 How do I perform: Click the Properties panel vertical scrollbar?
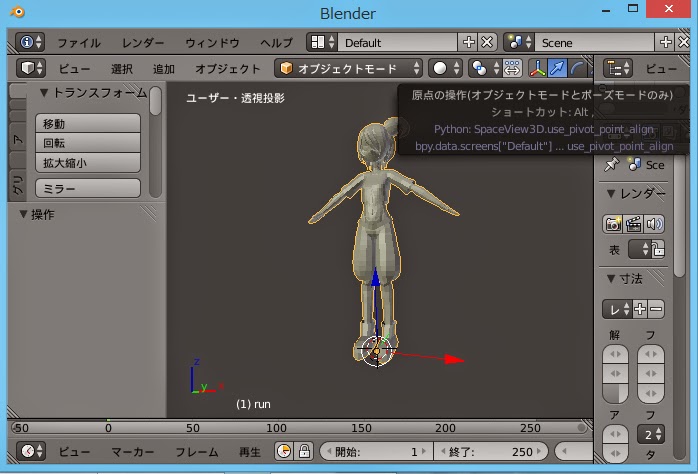[x=679, y=217]
